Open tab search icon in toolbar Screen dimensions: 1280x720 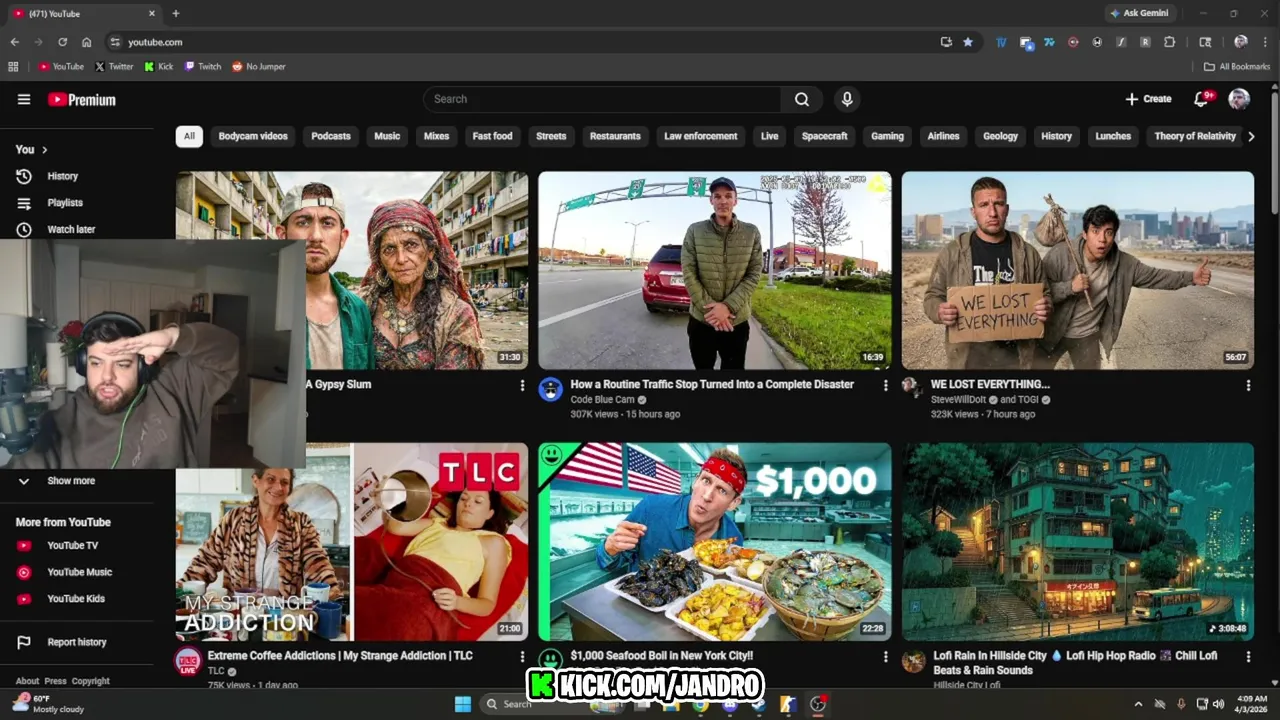pyautogui.click(x=1205, y=42)
